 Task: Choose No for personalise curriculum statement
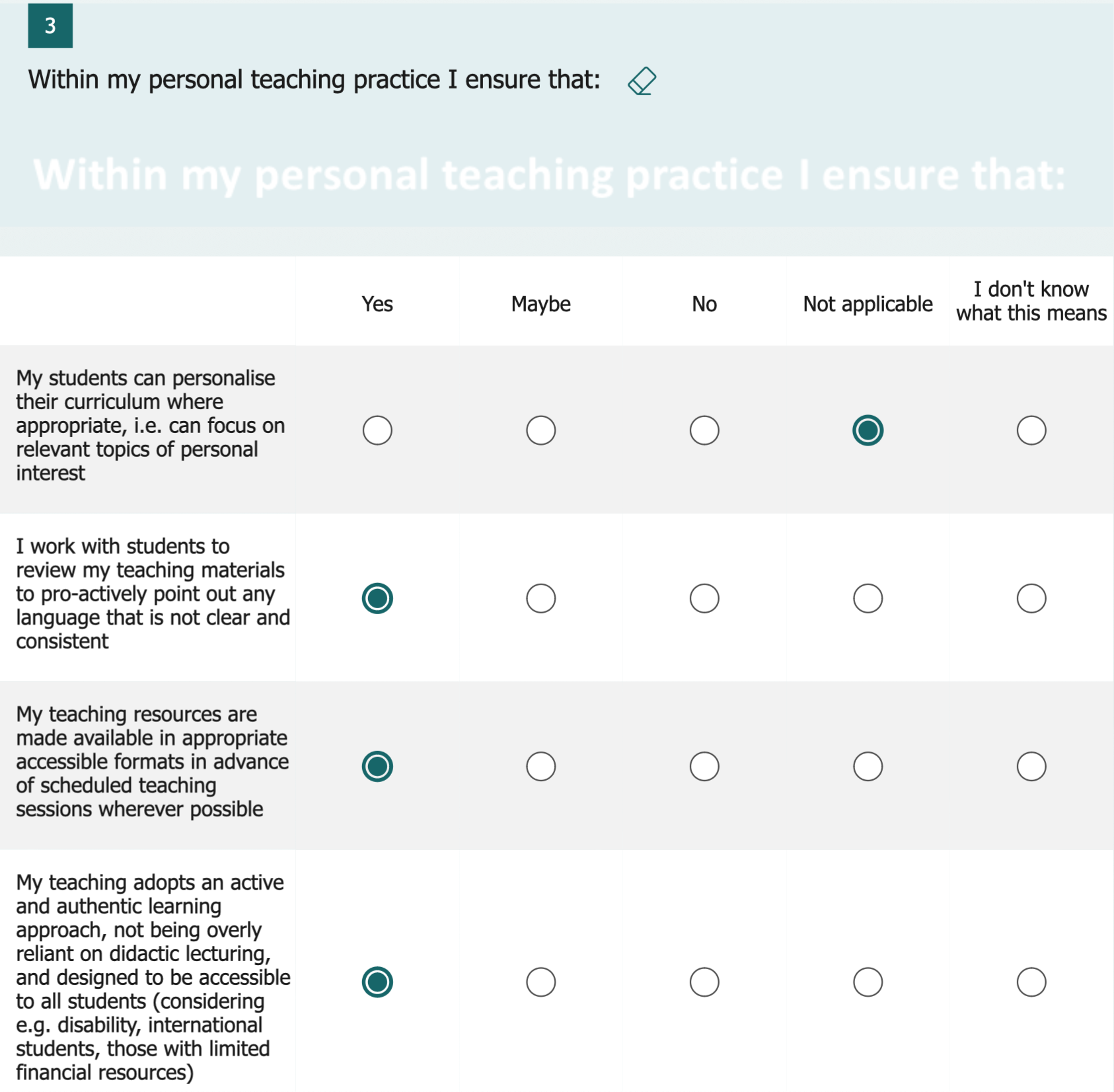704,430
